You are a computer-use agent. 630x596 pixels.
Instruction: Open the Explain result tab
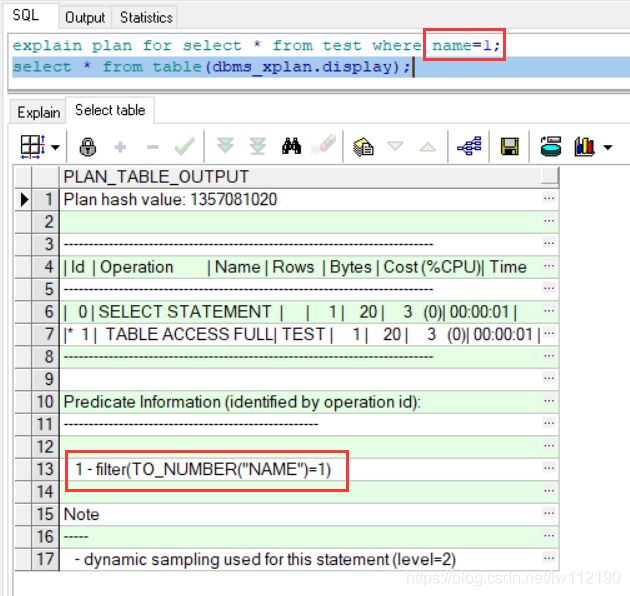point(39,112)
